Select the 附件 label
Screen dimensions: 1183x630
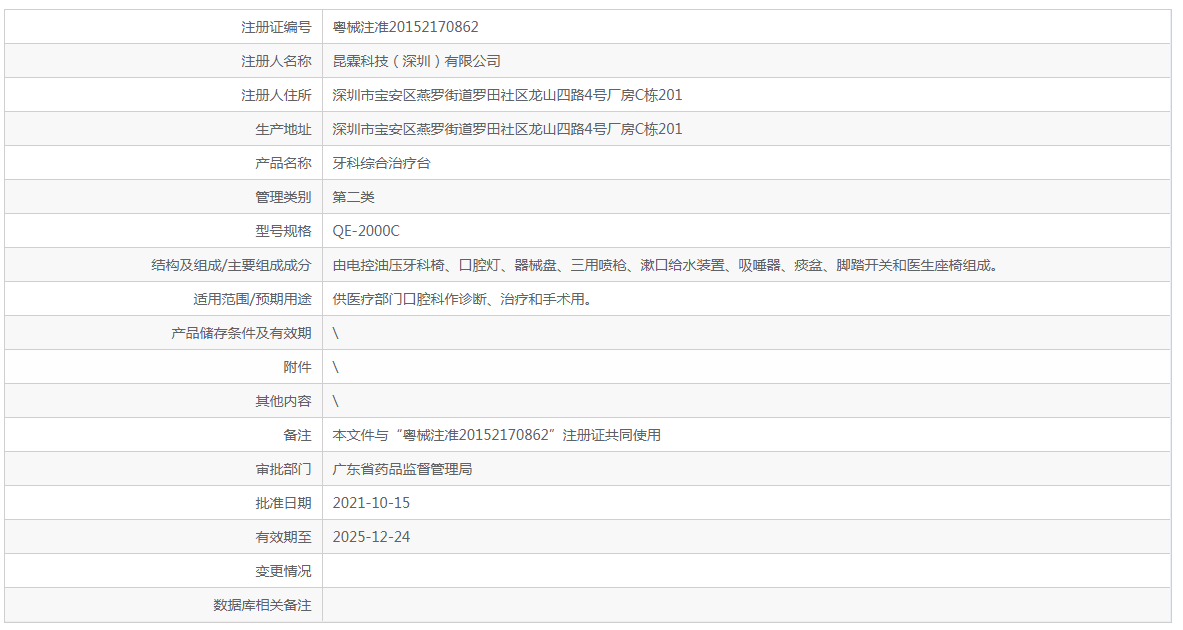tap(297, 367)
